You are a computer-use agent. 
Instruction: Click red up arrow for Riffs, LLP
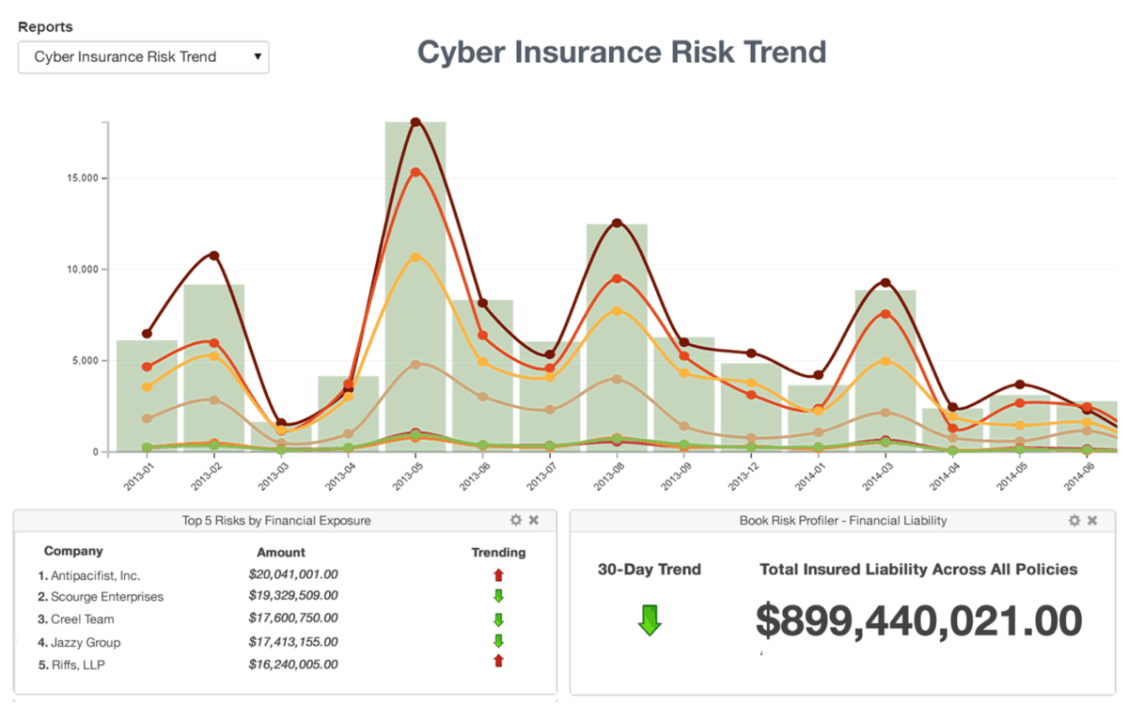498,661
